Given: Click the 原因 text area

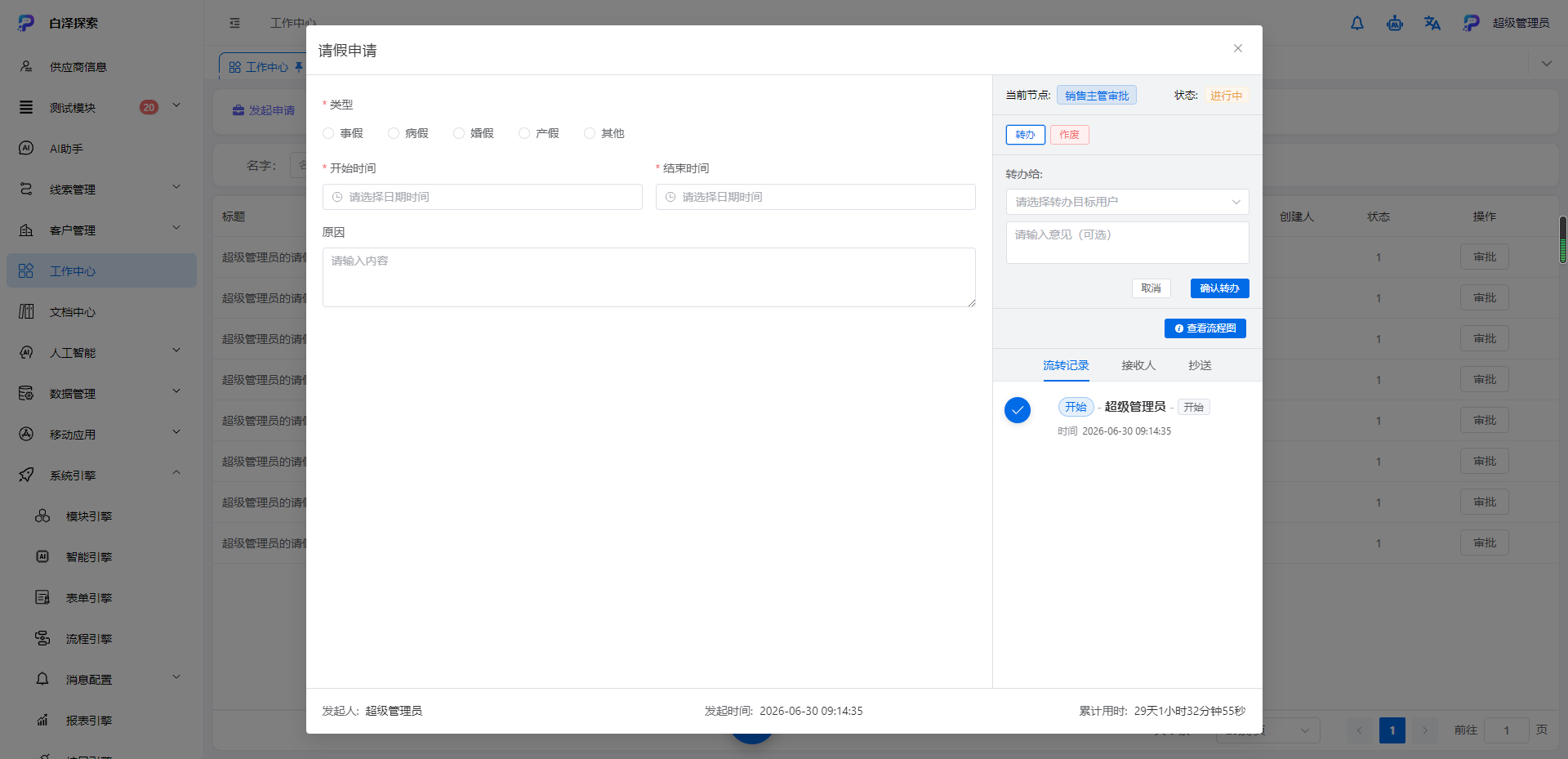Looking at the screenshot, I should coord(649,278).
